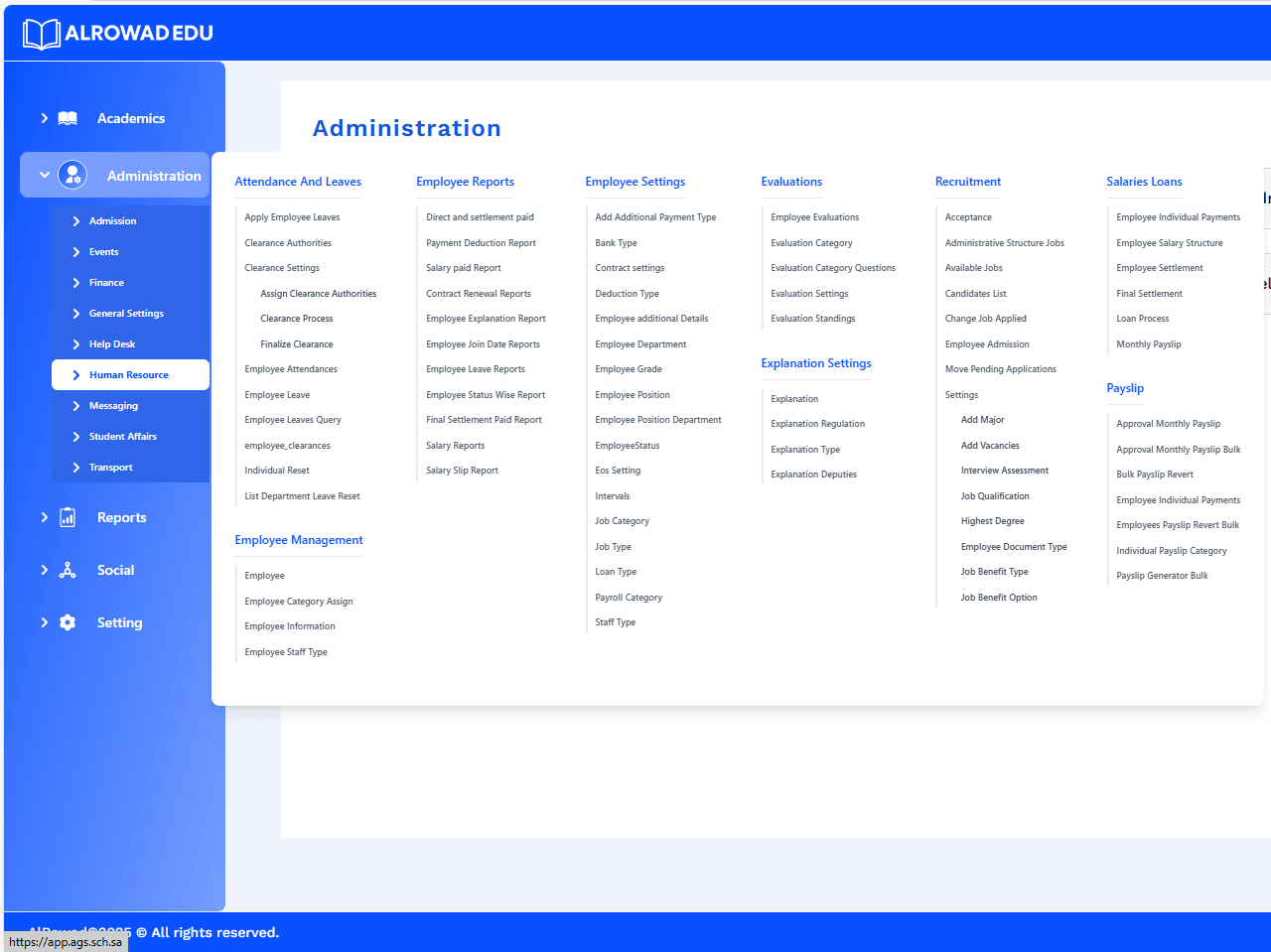Click the Social people icon
The image size is (1271, 952).
coord(66,570)
